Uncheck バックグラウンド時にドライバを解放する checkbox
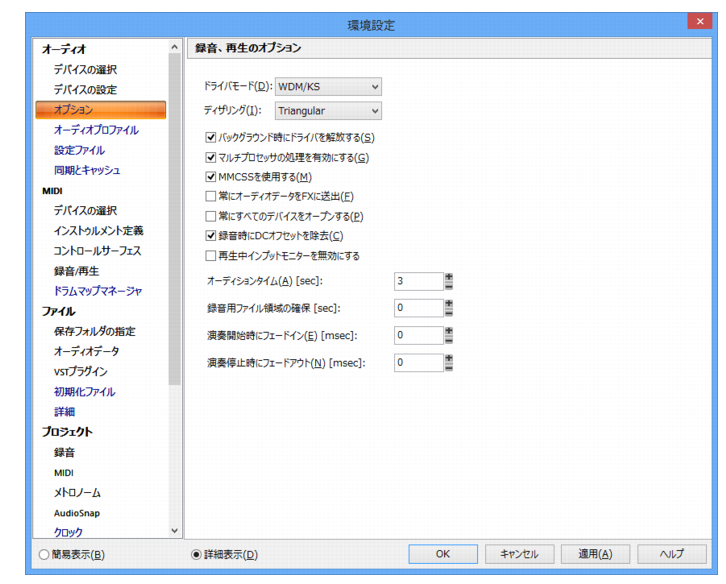Viewport: 726px width, 584px height. [x=211, y=138]
